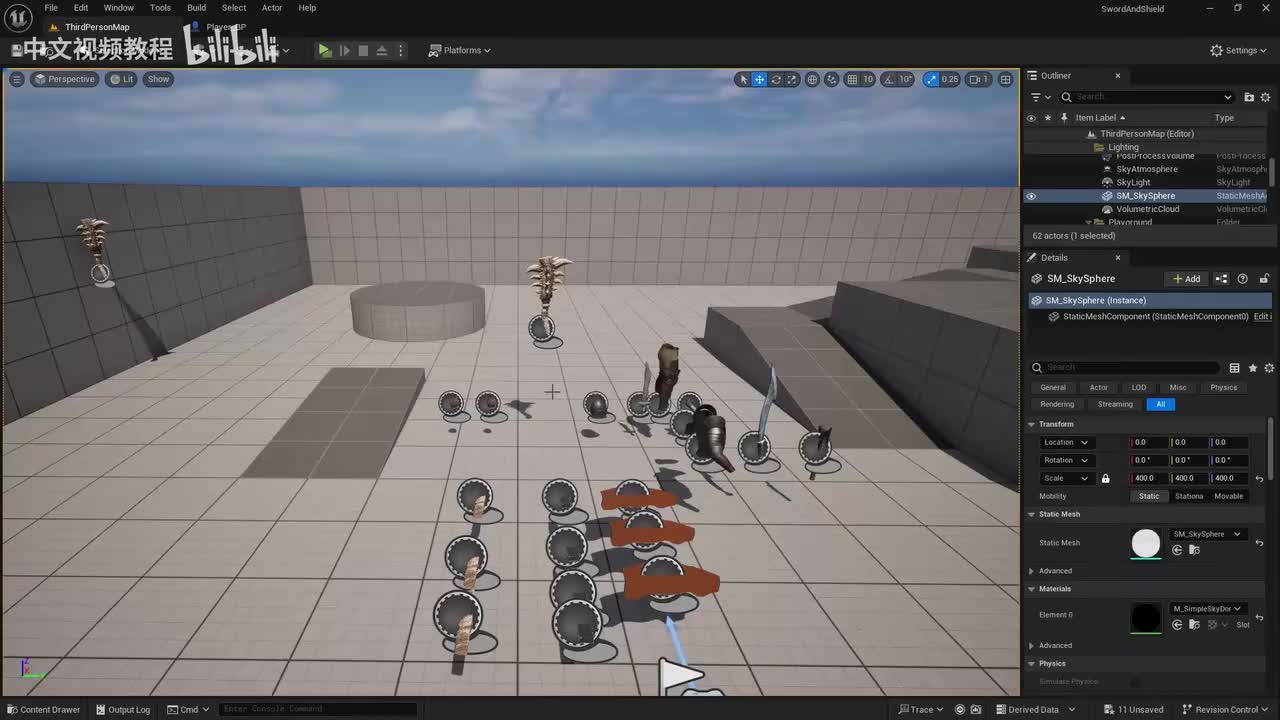This screenshot has height=720, width=1280.
Task: Toggle rotation snapping angle icon
Action: click(888, 79)
